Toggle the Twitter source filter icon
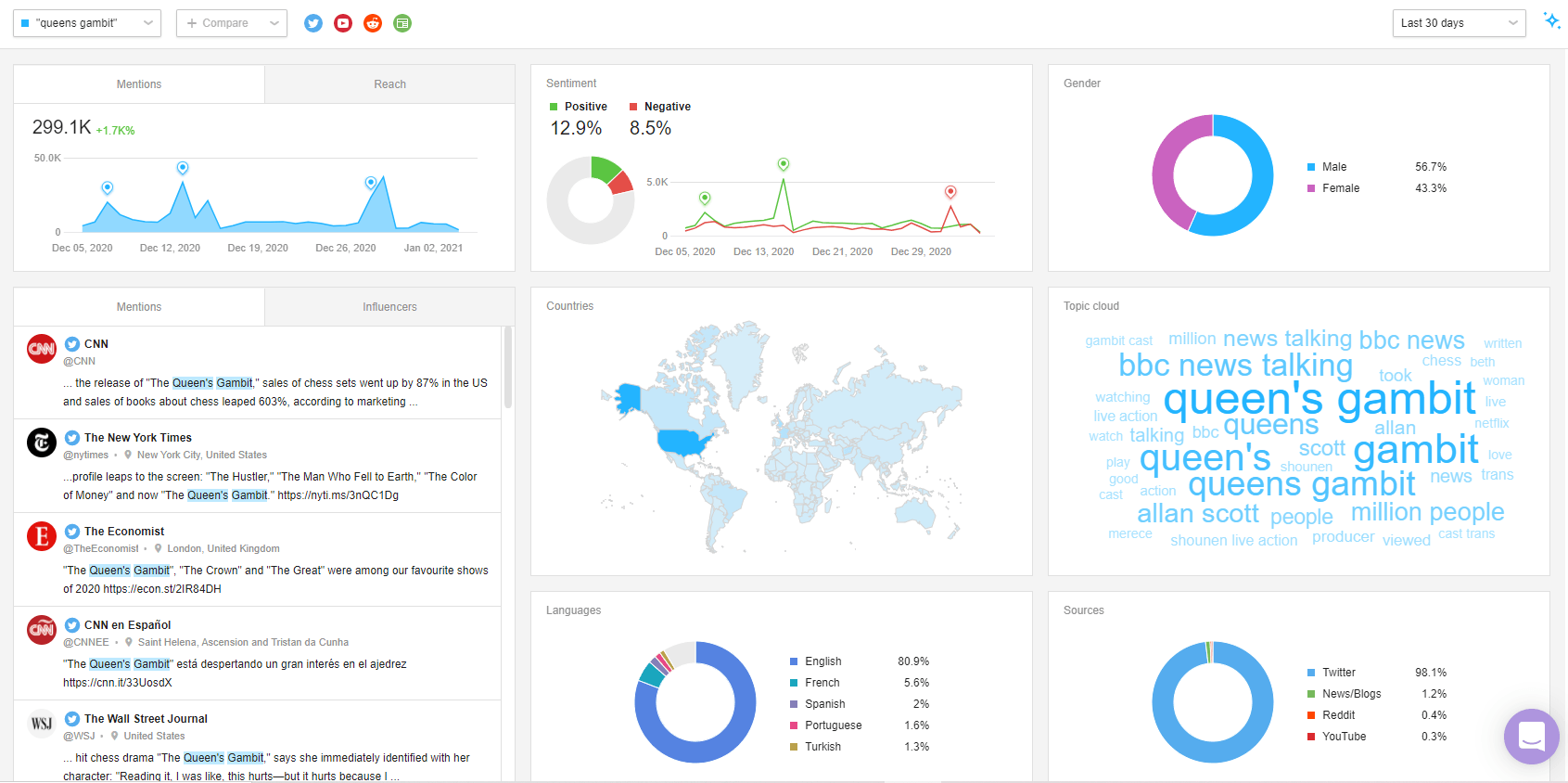The width and height of the screenshot is (1568, 783). click(x=313, y=23)
